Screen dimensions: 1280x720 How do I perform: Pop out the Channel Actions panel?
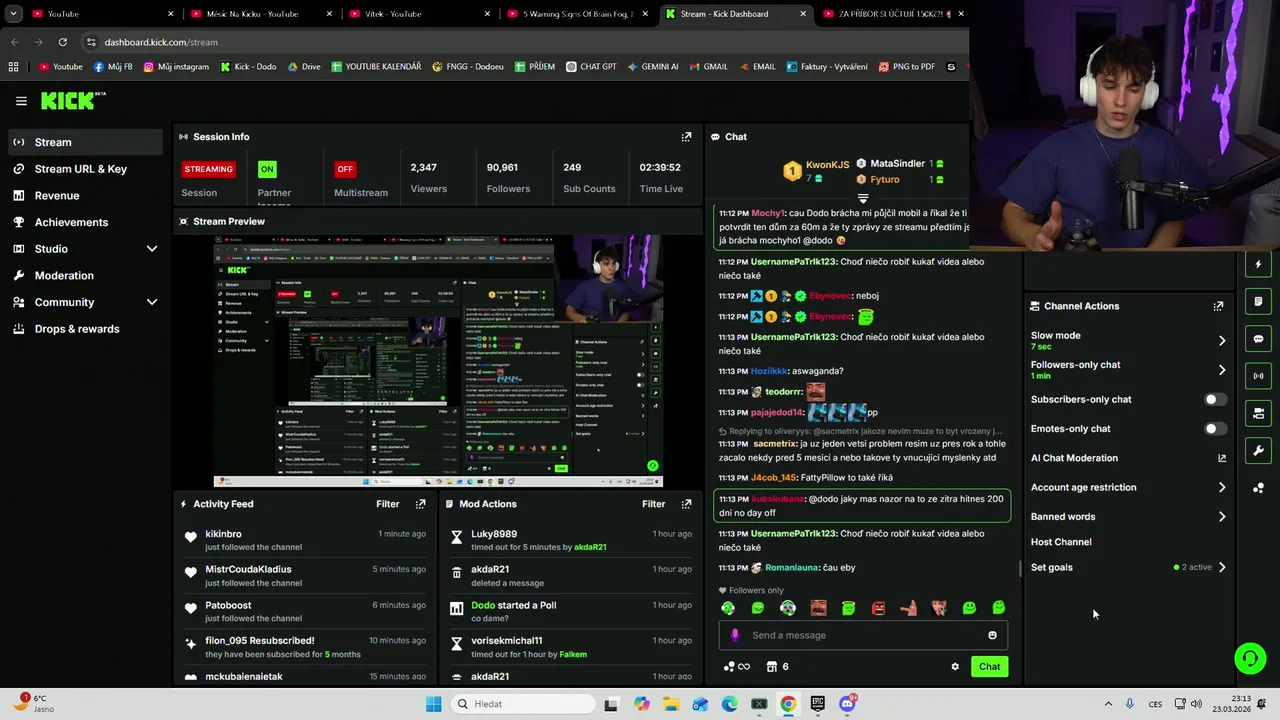point(1218,306)
